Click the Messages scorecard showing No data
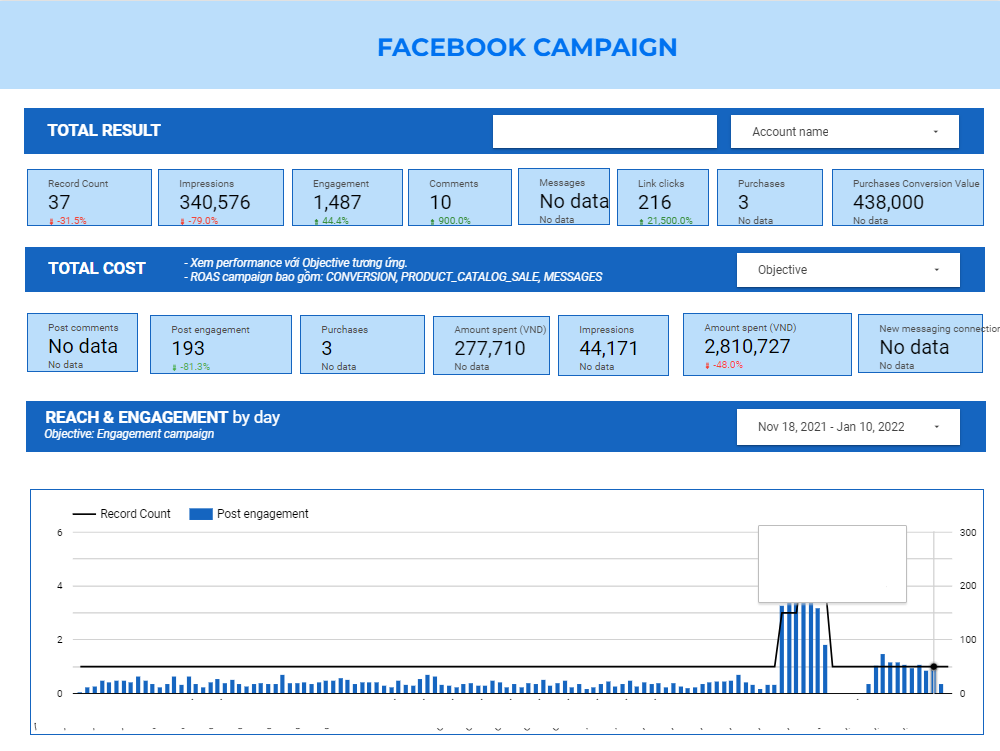 pos(564,197)
